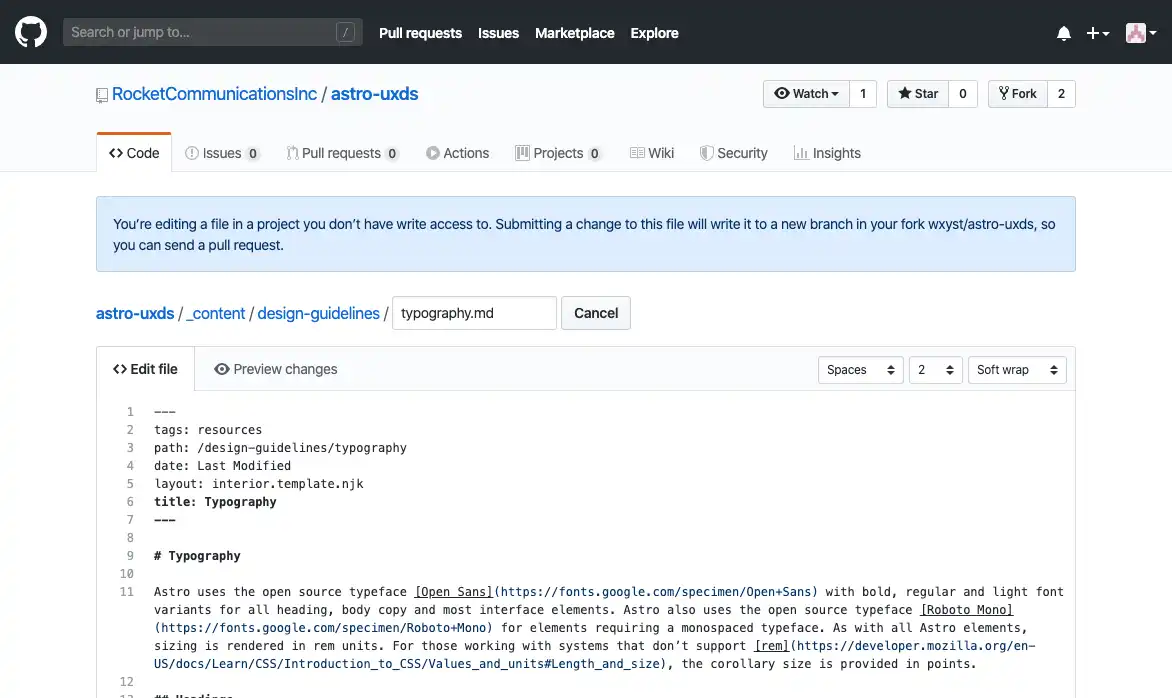1172x698 pixels.
Task: Click the Cancel button
Action: (x=595, y=313)
